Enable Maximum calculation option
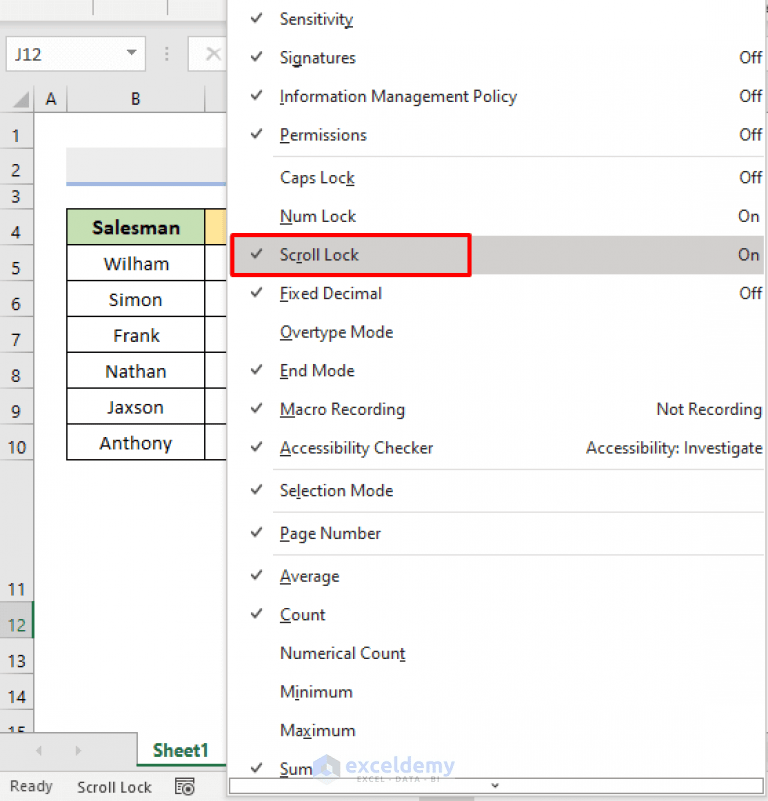Viewport: 768px width, 801px height. tap(496, 731)
